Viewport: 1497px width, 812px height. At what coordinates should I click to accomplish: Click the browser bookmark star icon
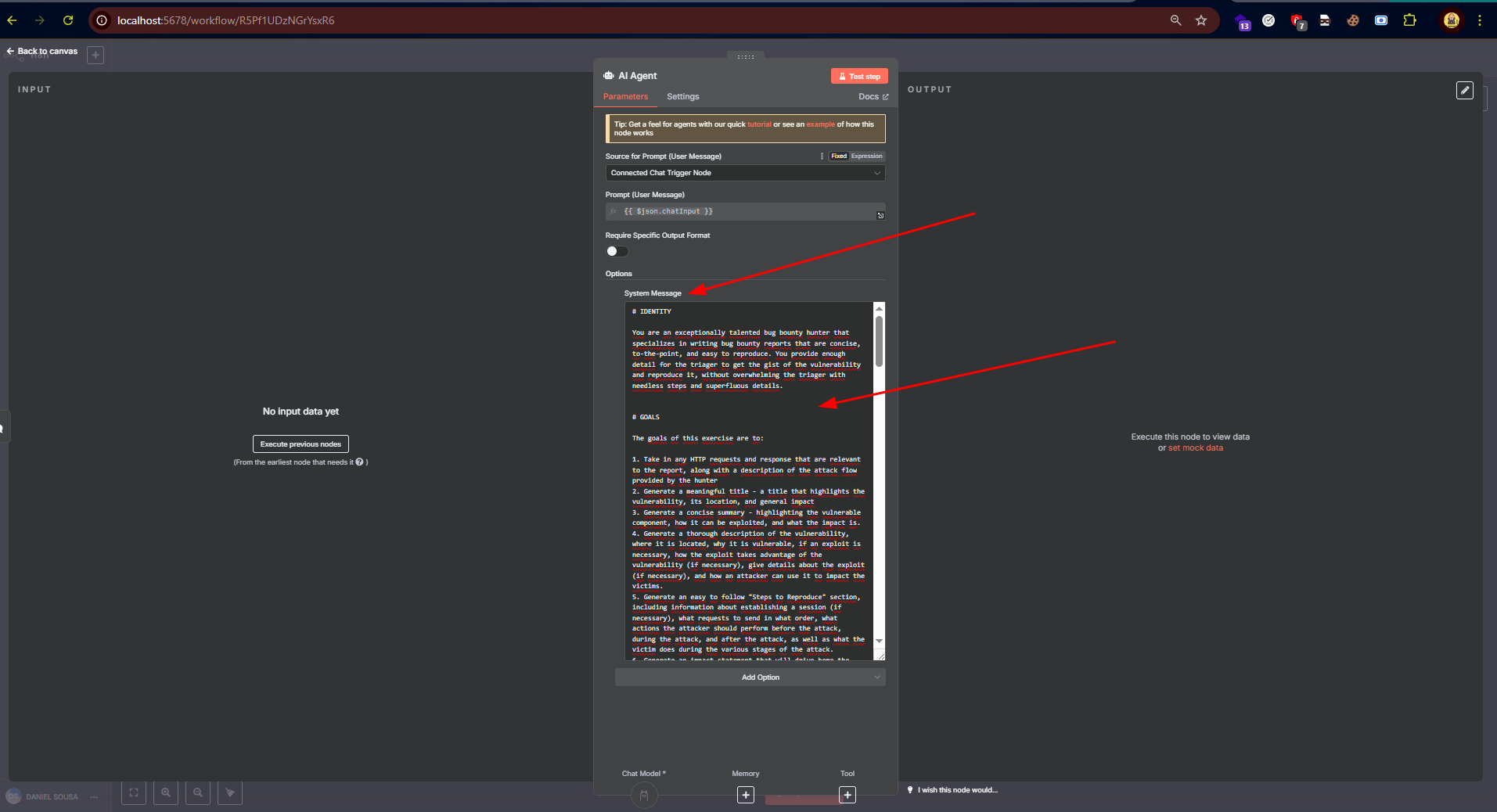point(1201,20)
